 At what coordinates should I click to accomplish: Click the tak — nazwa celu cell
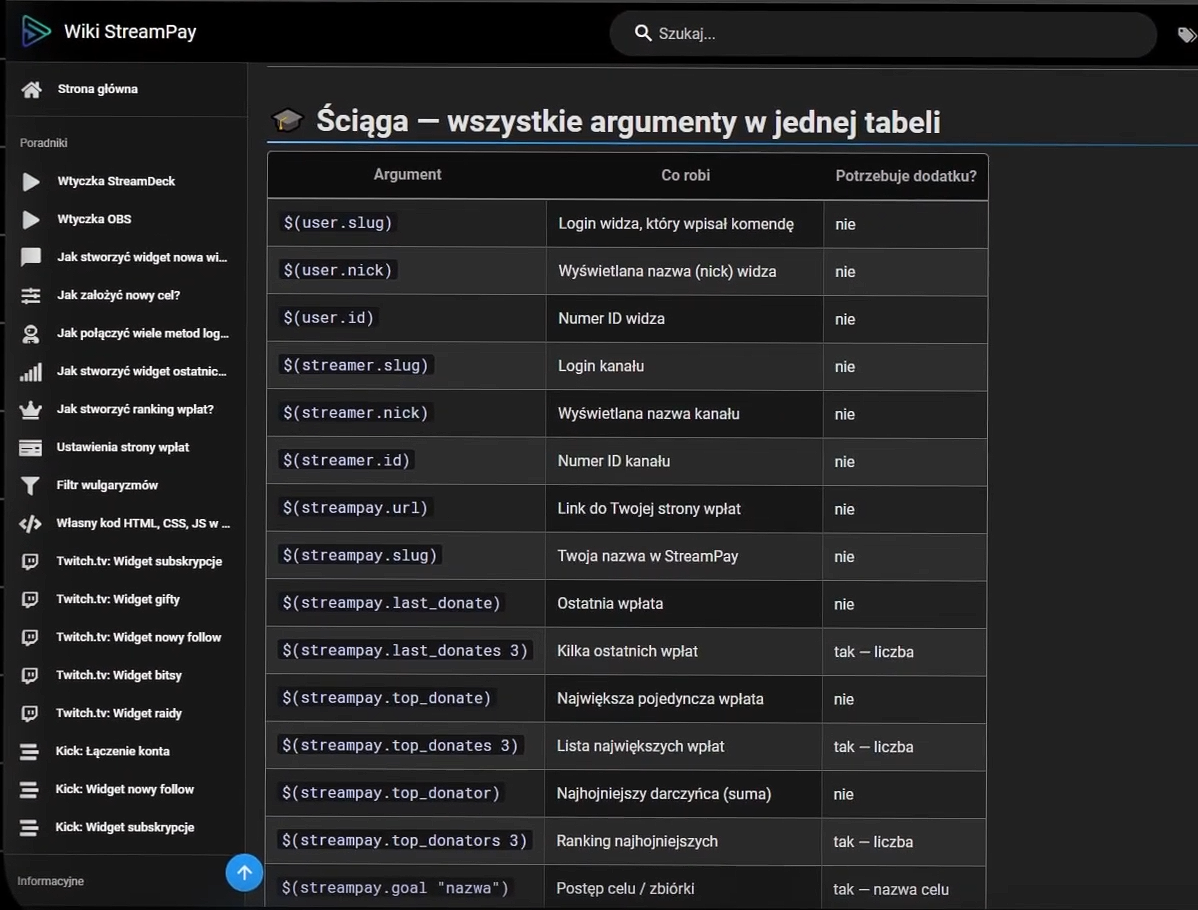[904, 889]
